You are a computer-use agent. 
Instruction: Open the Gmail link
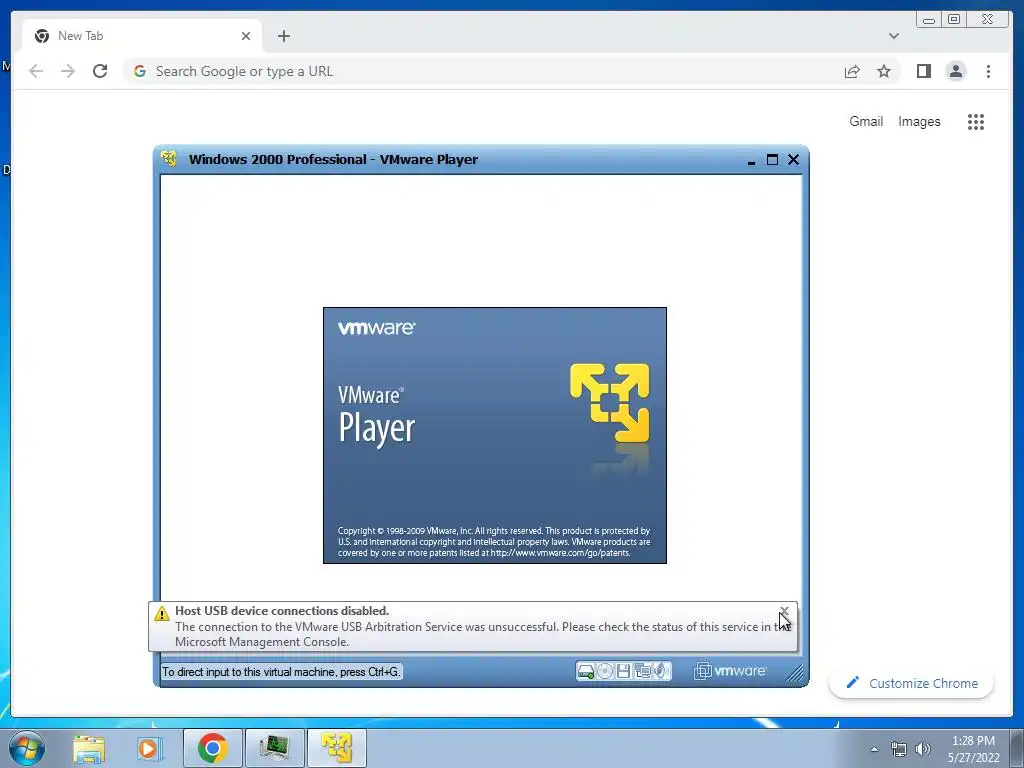pos(866,121)
